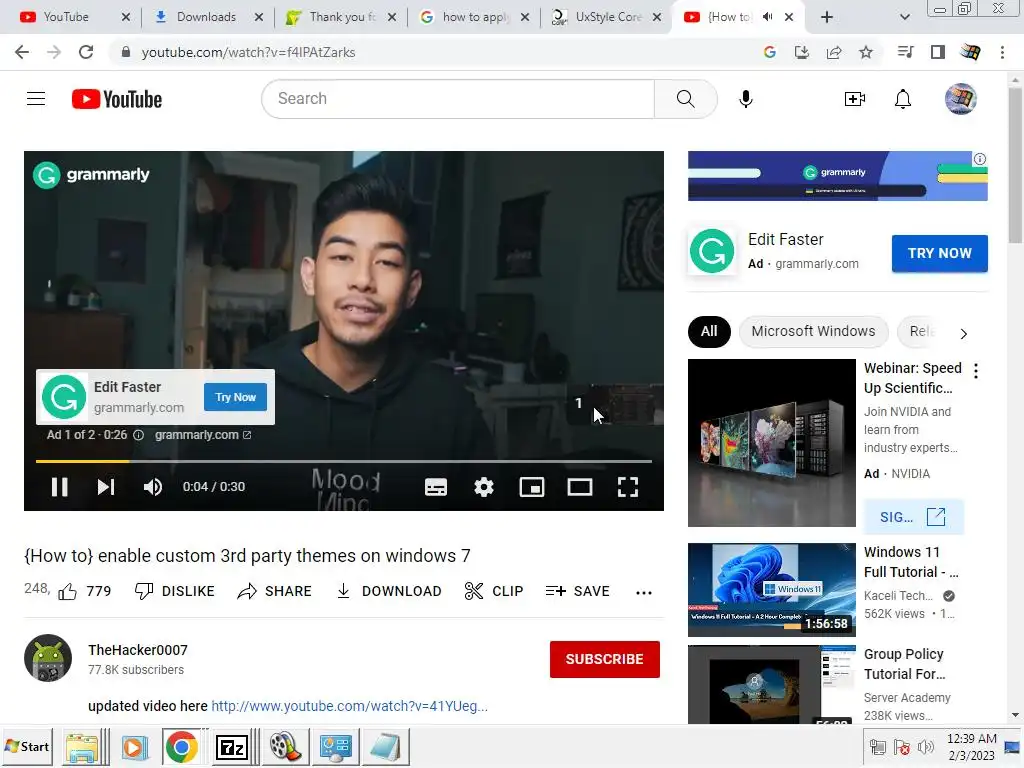Open a new browser tab

[827, 17]
